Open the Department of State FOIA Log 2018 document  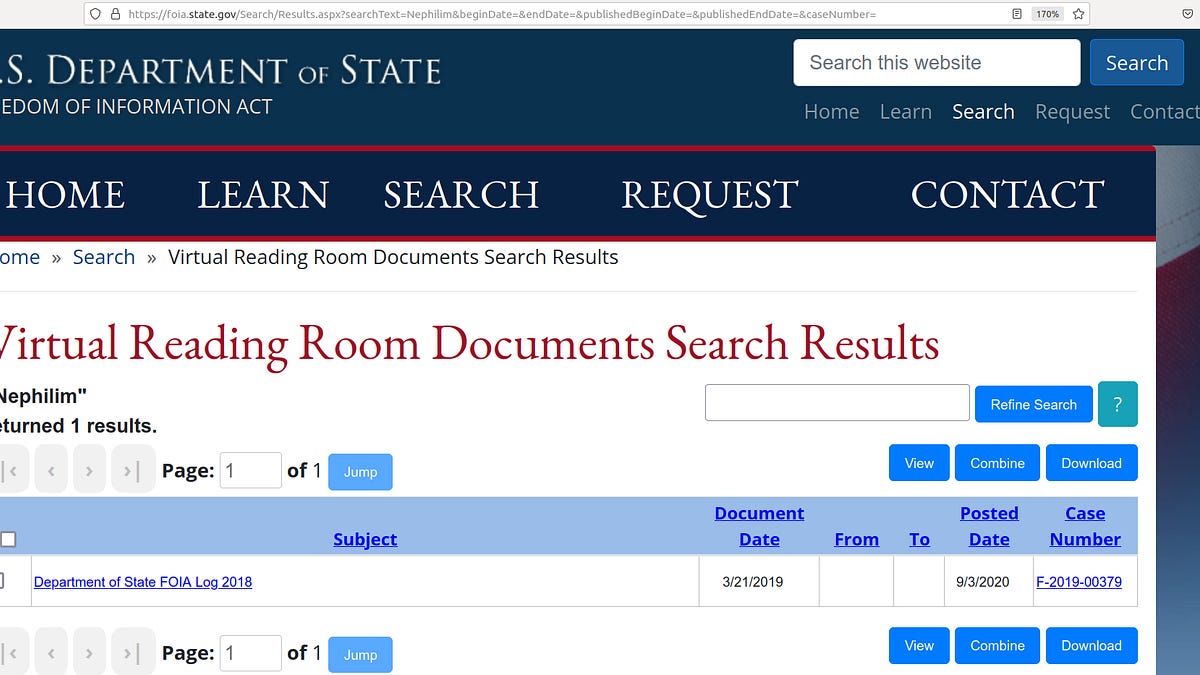click(143, 581)
